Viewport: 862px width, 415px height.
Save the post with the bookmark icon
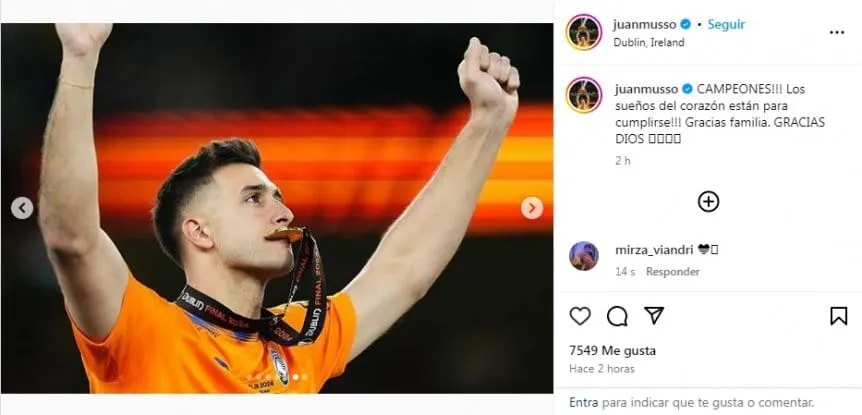(x=838, y=316)
